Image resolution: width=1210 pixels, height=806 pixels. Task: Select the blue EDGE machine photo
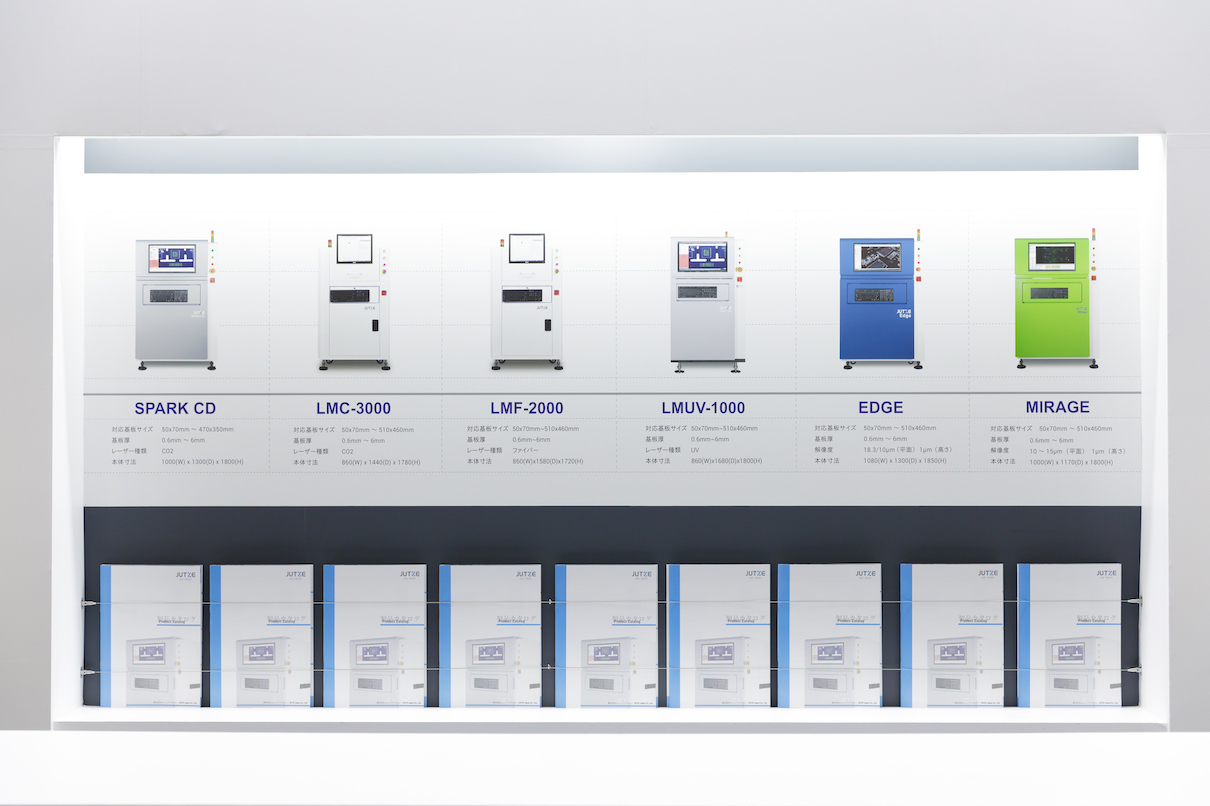(880, 302)
